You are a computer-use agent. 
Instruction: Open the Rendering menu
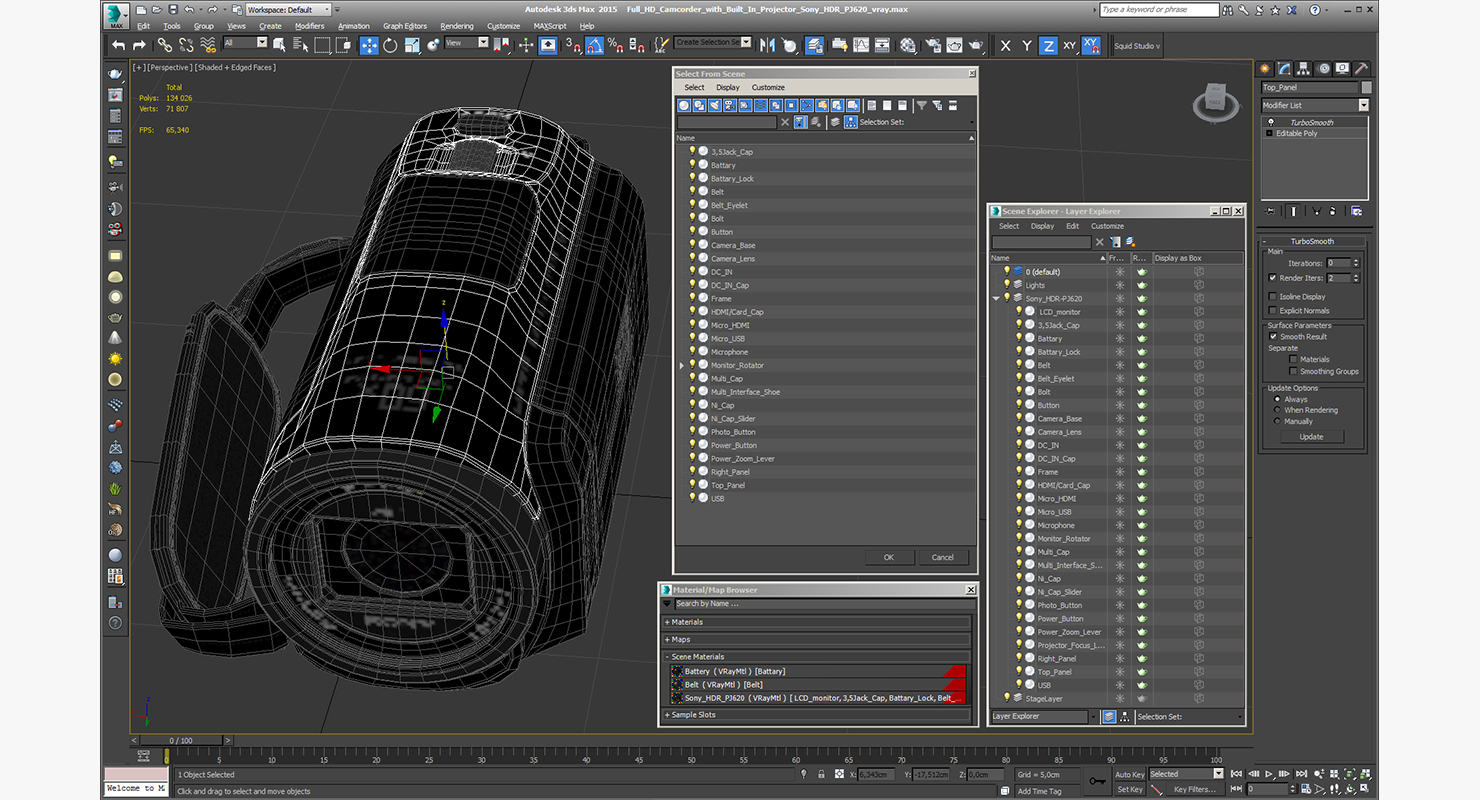coord(457,26)
